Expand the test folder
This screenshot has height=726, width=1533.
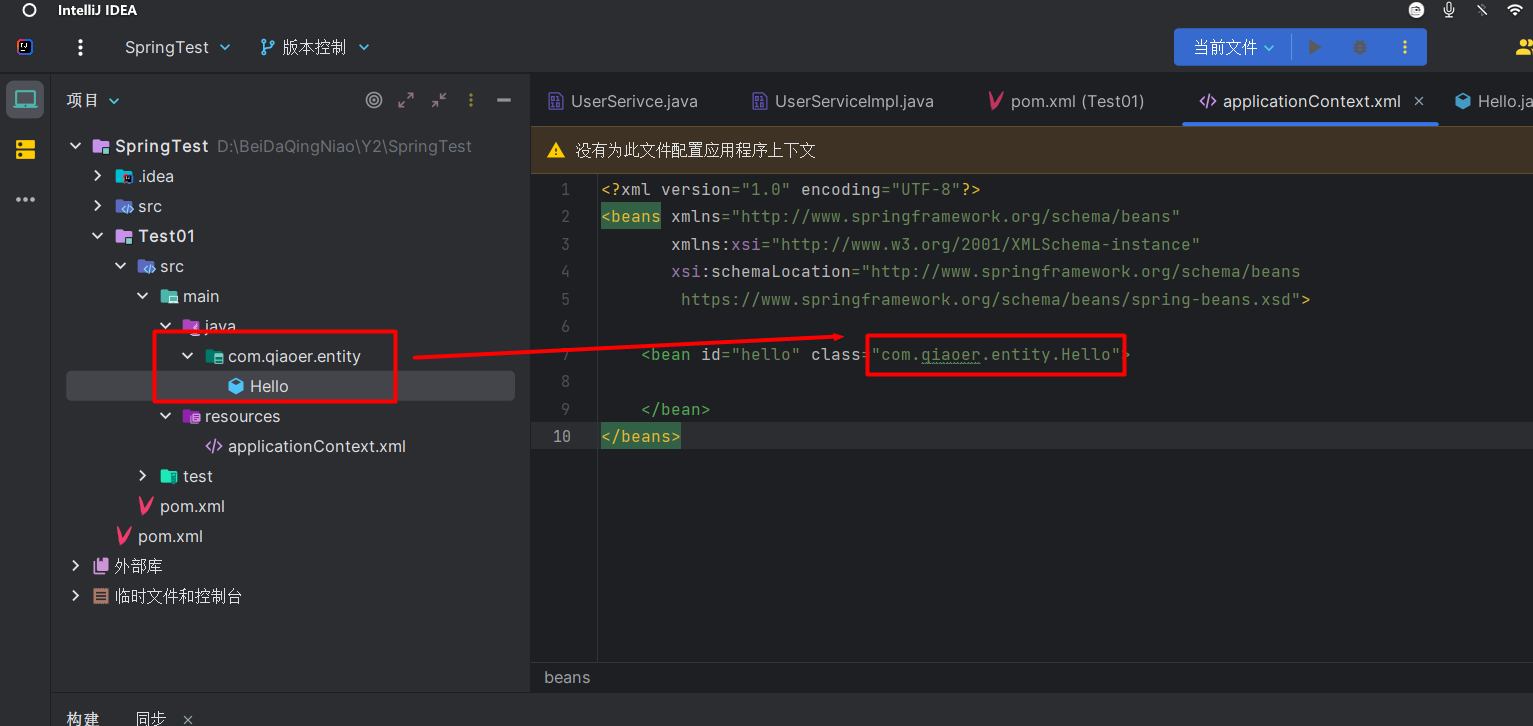(143, 476)
